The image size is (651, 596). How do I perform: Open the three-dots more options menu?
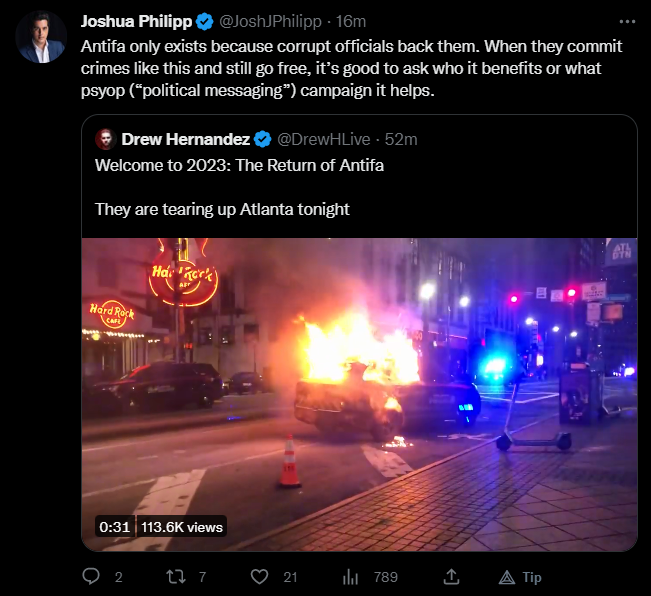pos(627,22)
